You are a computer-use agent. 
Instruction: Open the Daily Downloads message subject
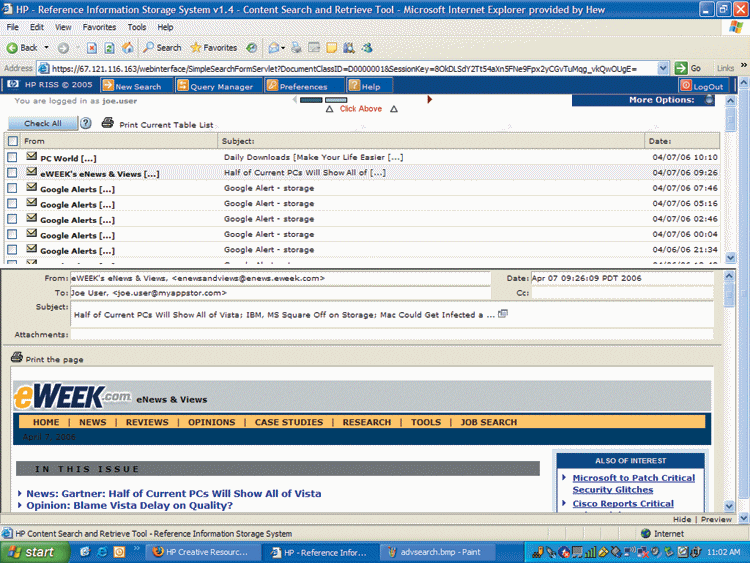tap(313, 157)
